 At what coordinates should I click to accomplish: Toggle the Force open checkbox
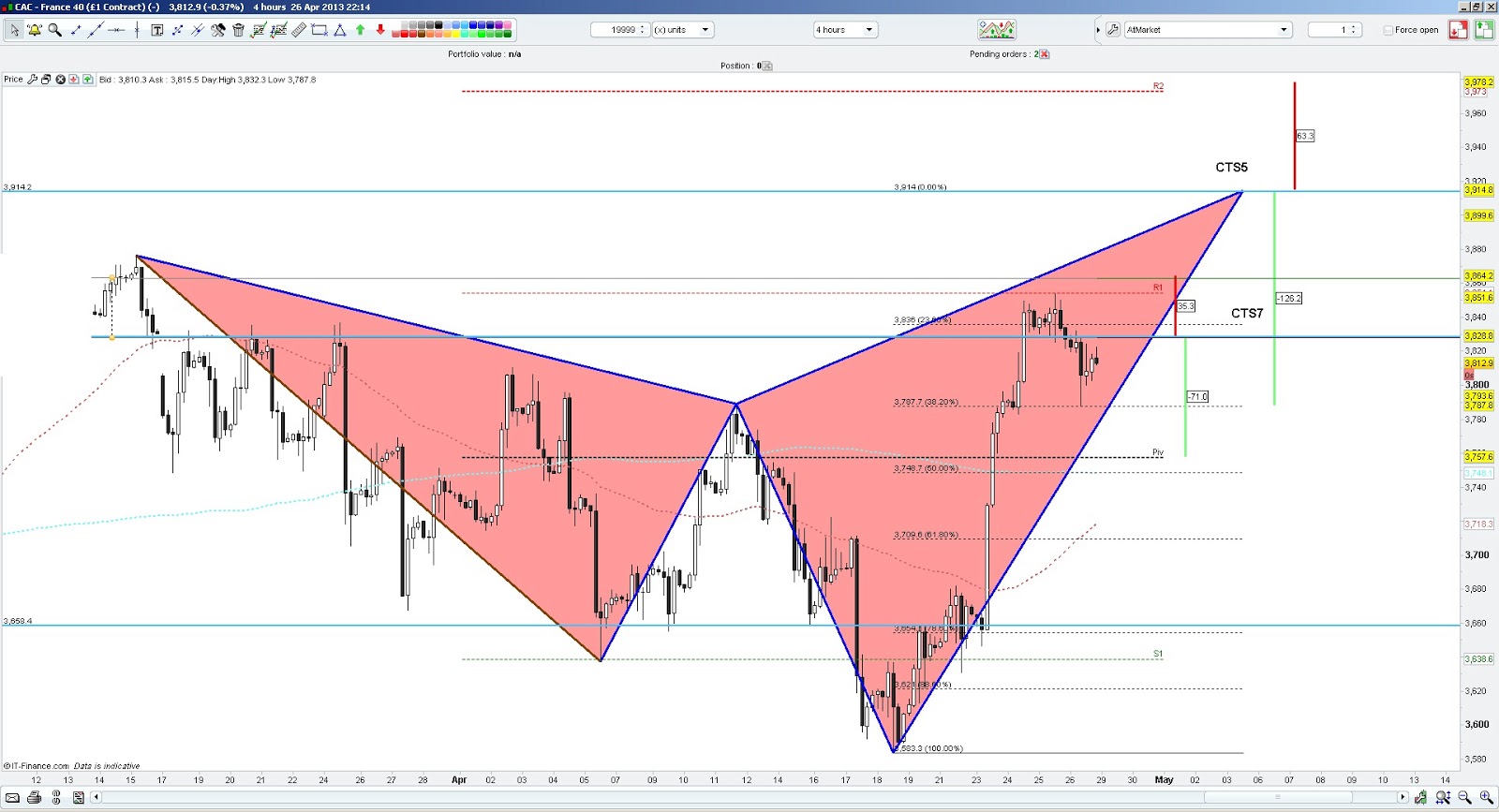1388,30
